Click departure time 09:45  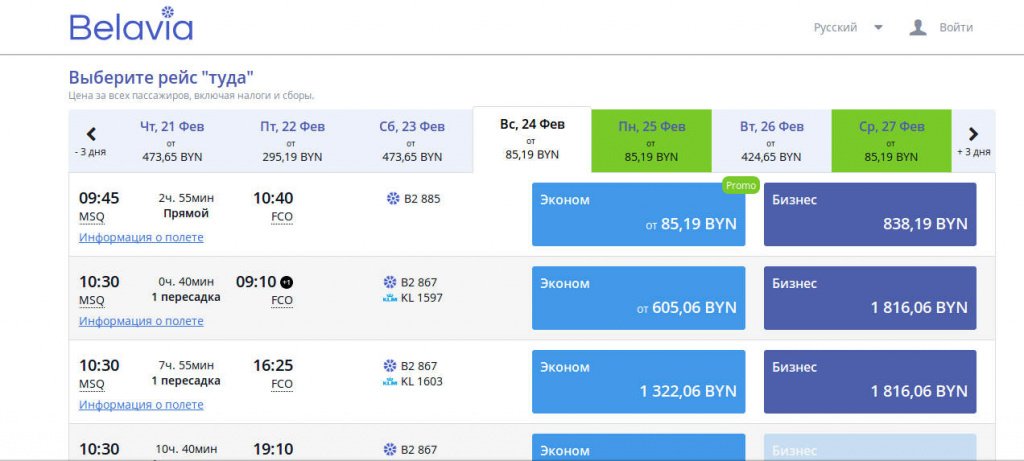click(99, 198)
